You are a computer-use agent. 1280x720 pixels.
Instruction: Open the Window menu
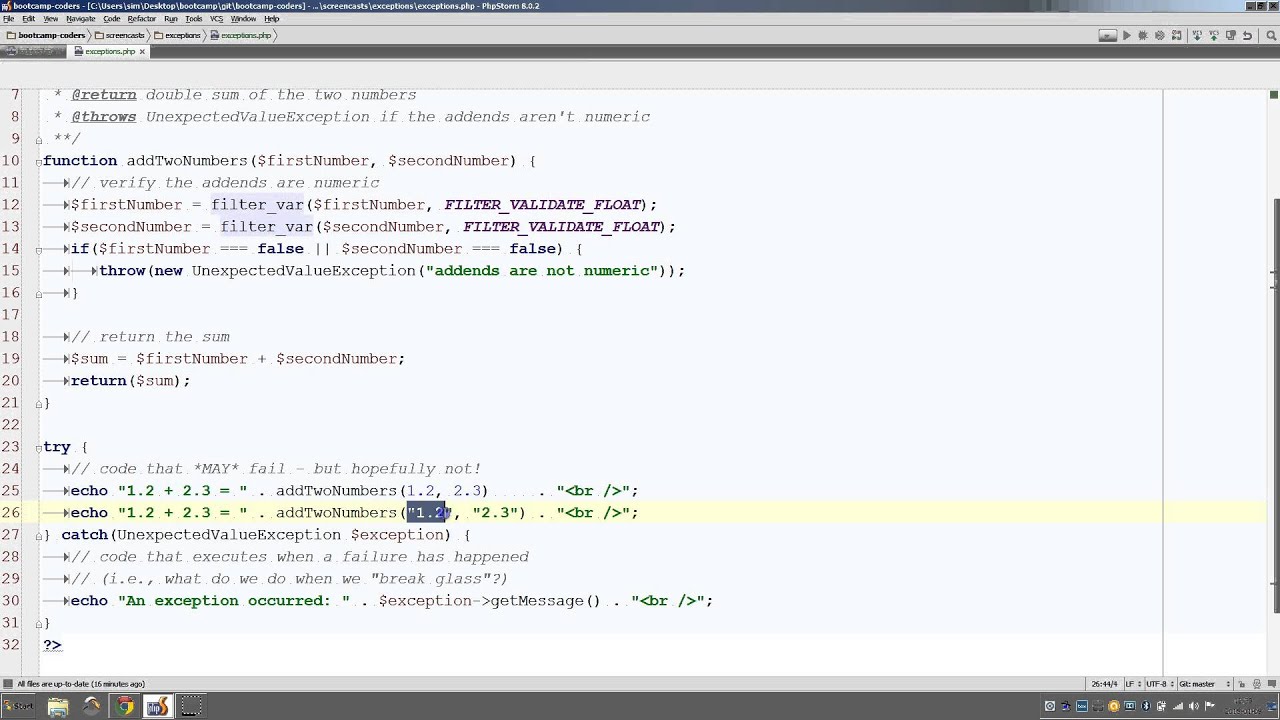[243, 19]
